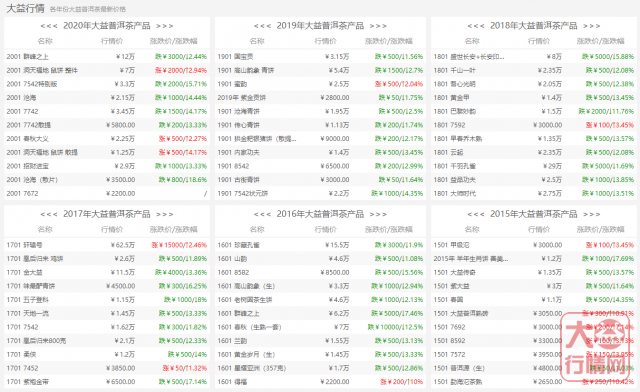Click the ¥62.5万 price cell

(x=122, y=245)
